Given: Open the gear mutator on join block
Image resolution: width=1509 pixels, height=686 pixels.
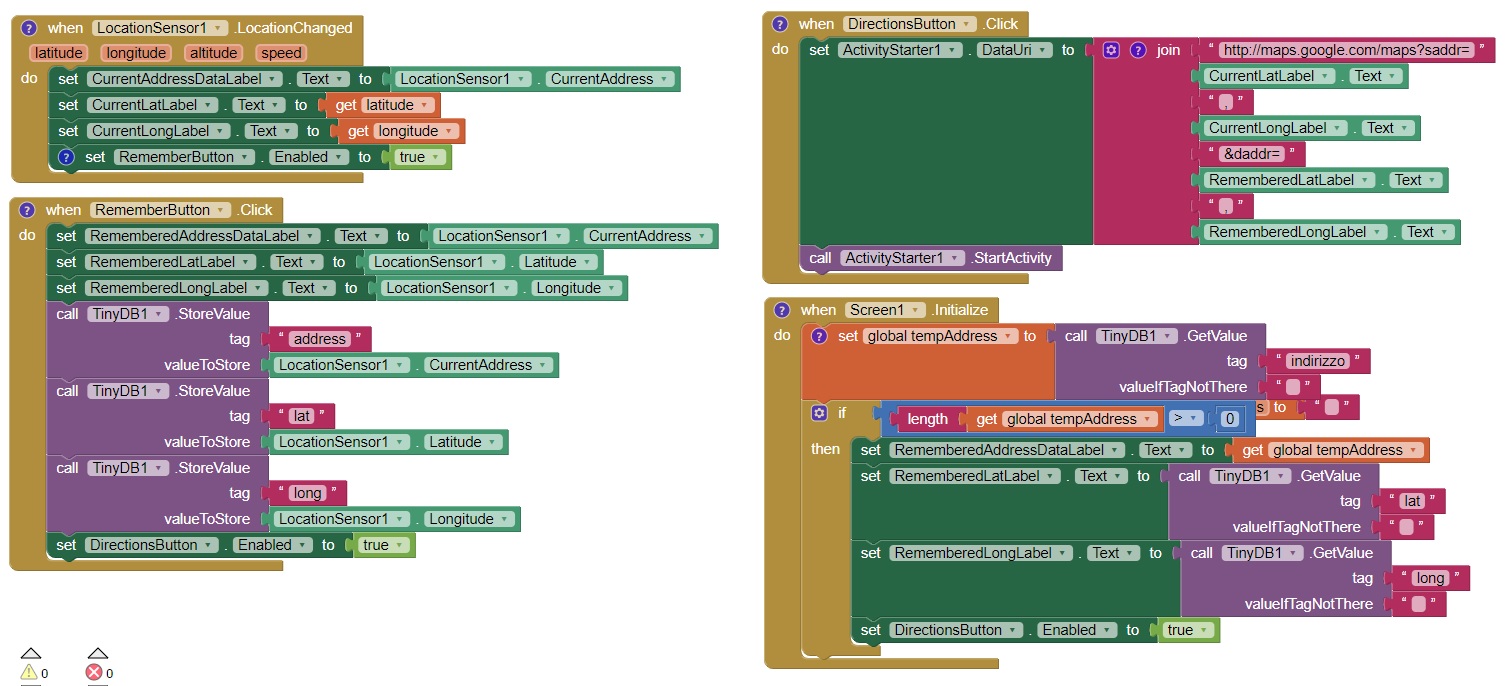Looking at the screenshot, I should (1111, 50).
